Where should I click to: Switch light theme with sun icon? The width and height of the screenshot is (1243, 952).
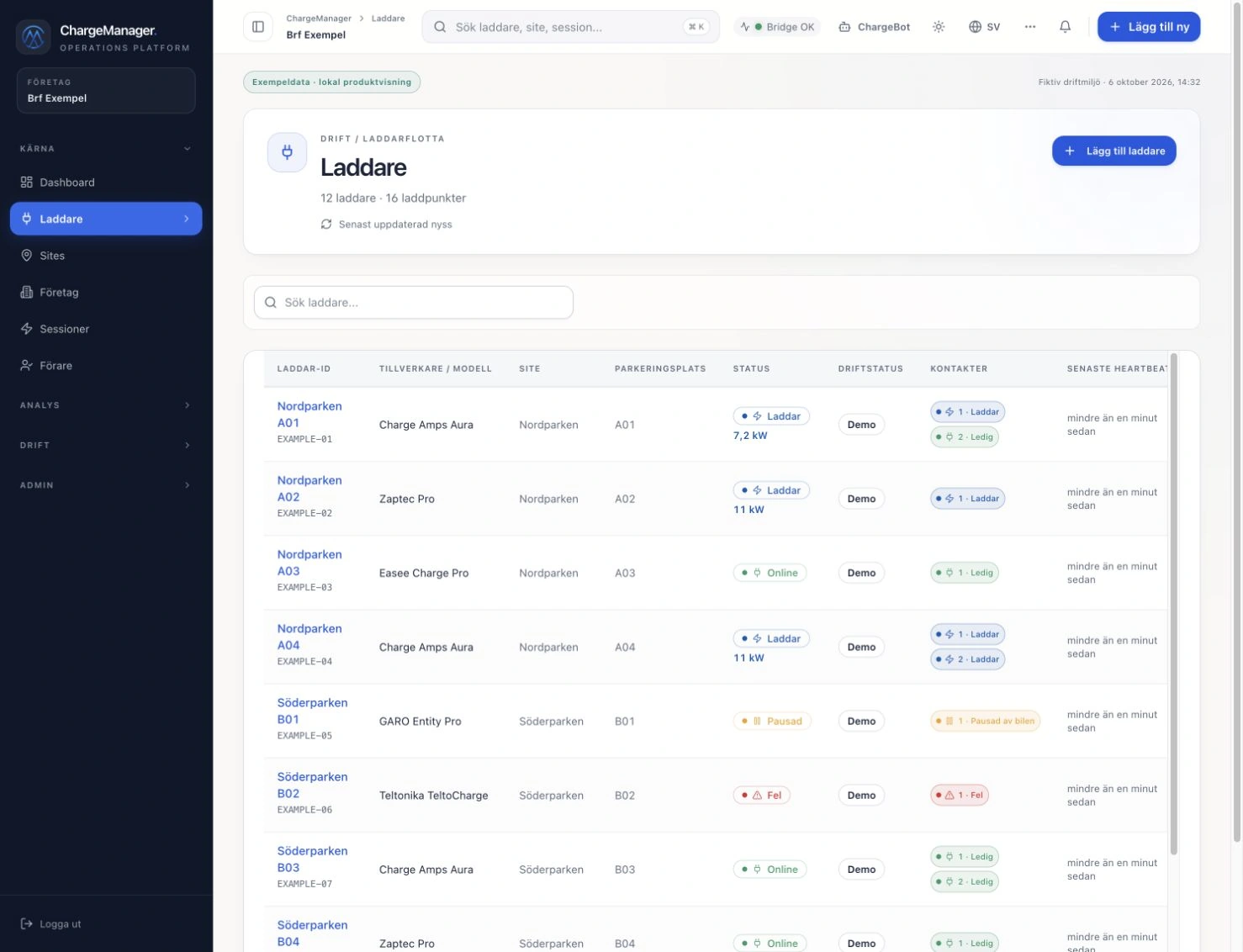click(939, 27)
